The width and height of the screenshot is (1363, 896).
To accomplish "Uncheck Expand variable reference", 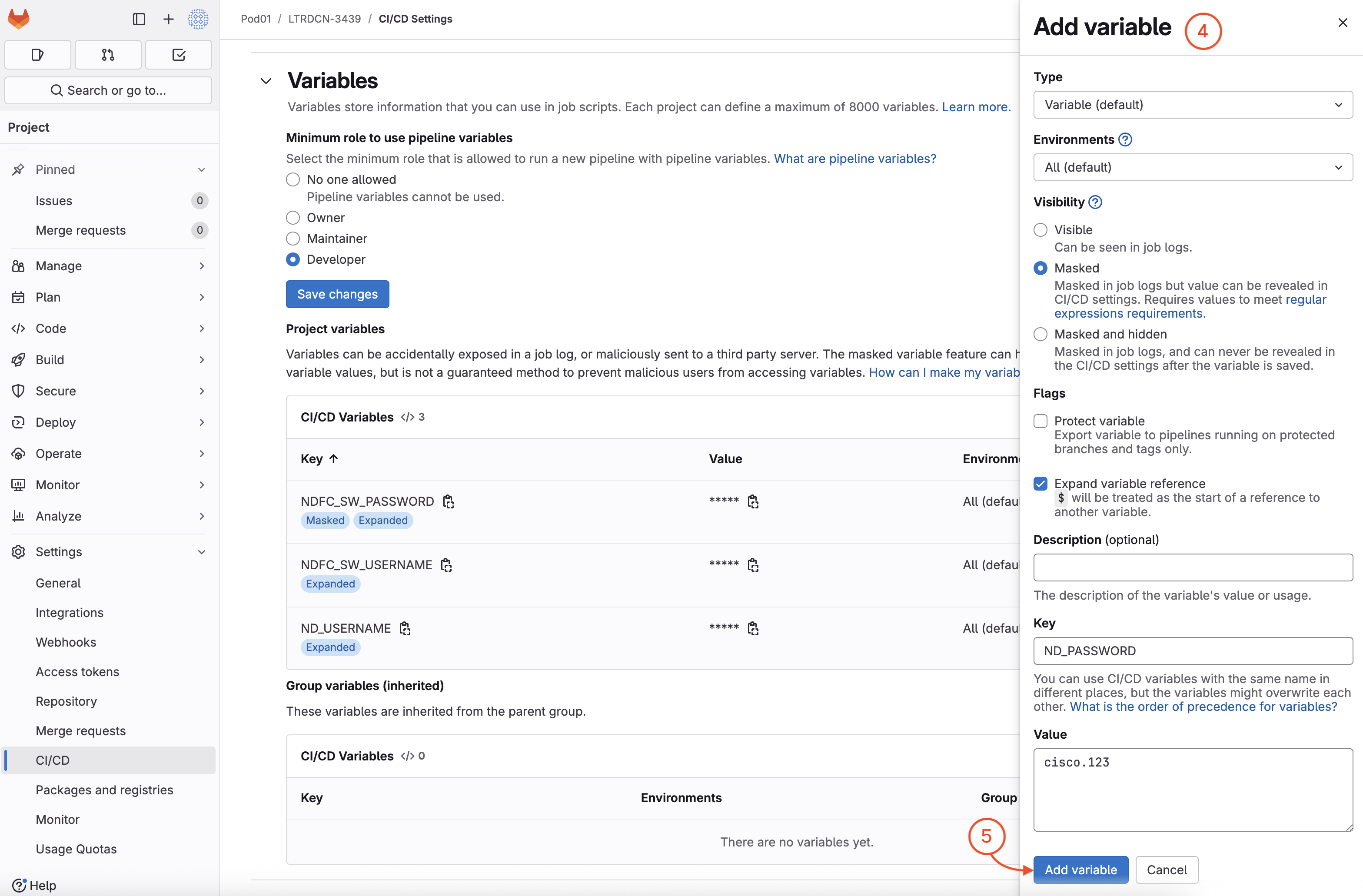I will pos(1041,484).
